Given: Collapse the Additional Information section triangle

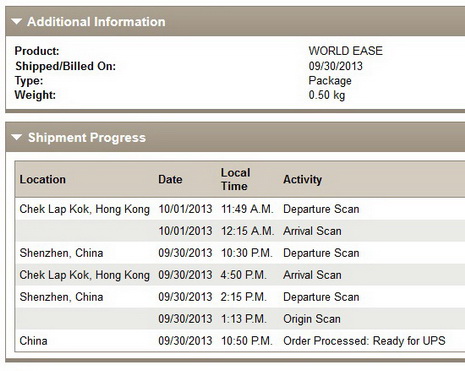Looking at the screenshot, I should pos(16,22).
